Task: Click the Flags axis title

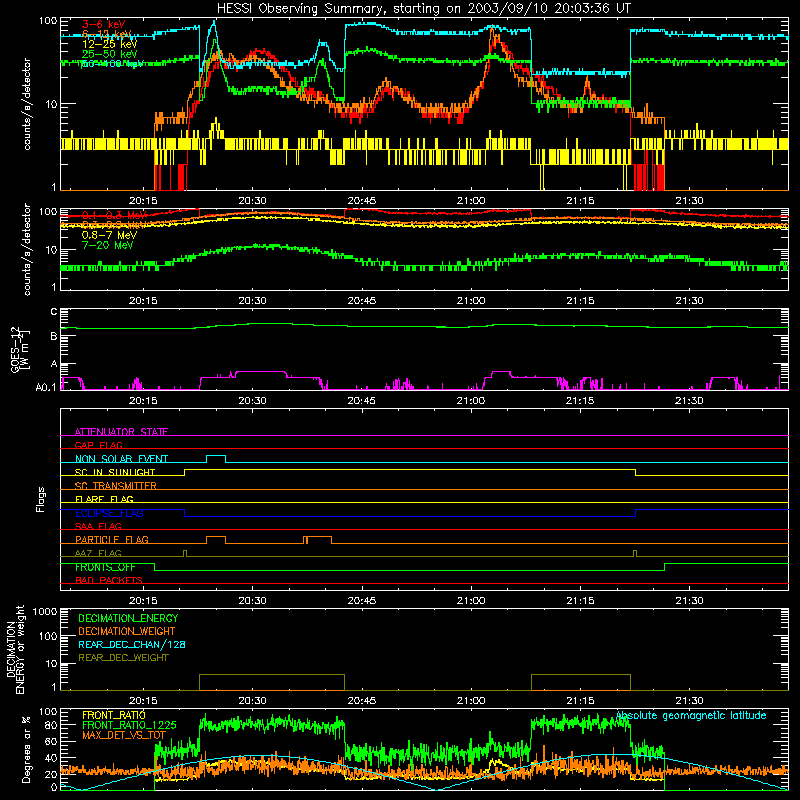Action: pyautogui.click(x=41, y=499)
